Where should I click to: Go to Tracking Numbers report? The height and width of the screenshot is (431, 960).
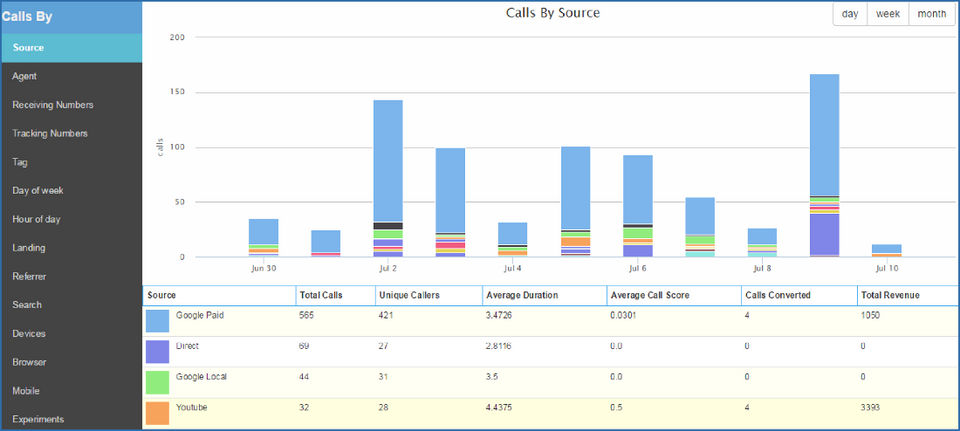tap(72, 133)
